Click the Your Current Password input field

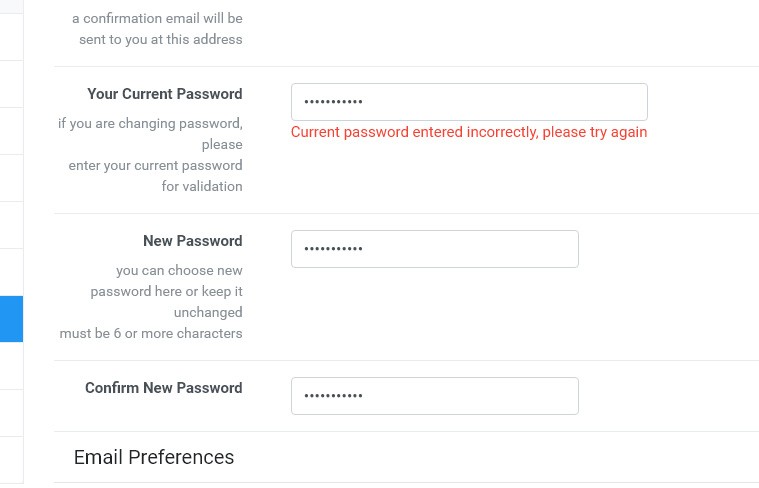point(468,102)
